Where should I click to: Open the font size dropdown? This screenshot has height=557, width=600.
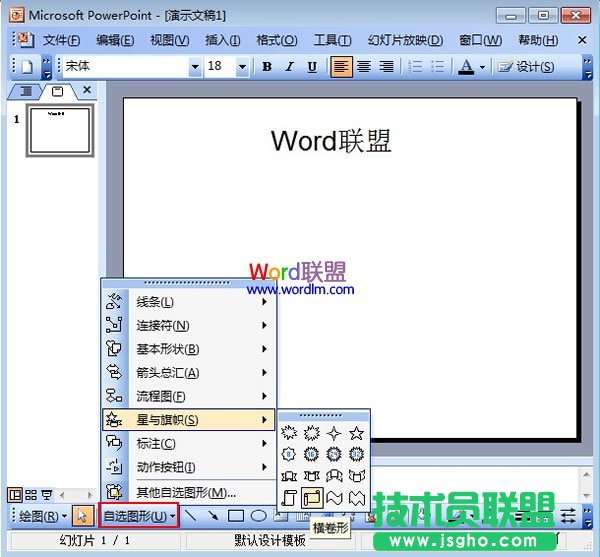pos(242,67)
